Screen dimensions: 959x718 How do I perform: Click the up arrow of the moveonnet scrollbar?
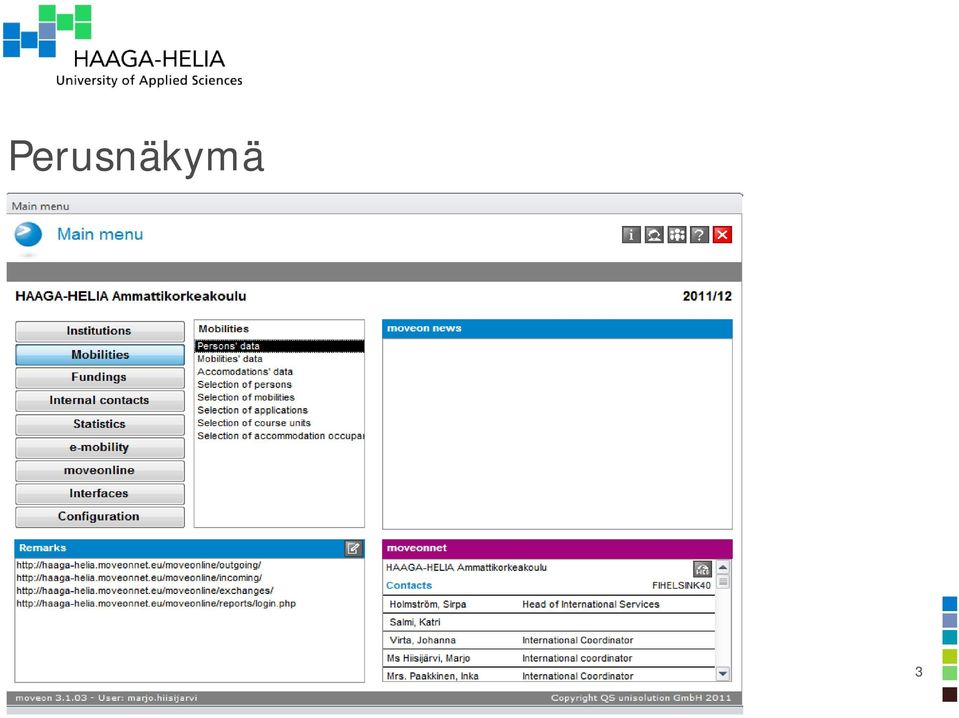coord(723,568)
